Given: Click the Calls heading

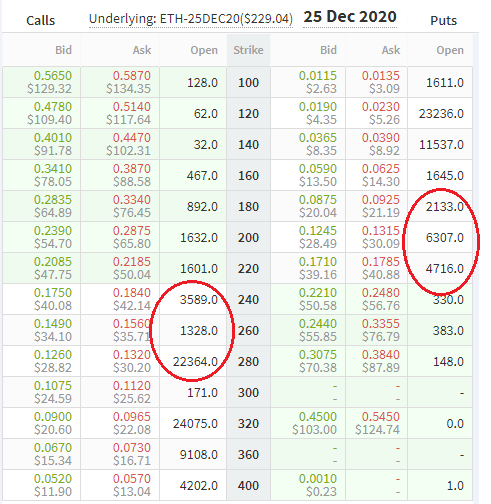Looking at the screenshot, I should (x=40, y=21).
